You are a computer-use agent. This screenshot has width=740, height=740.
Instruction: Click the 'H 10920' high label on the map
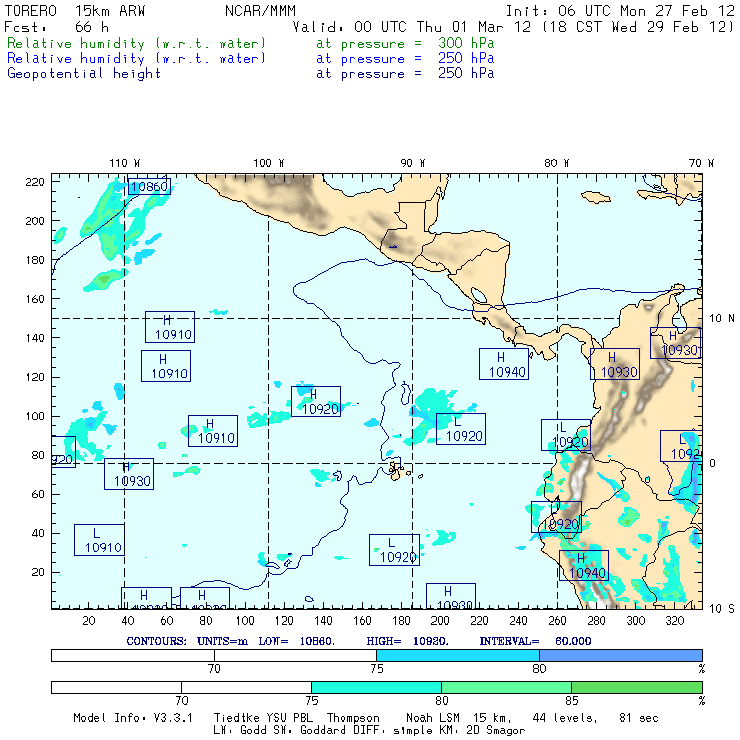tap(316, 402)
